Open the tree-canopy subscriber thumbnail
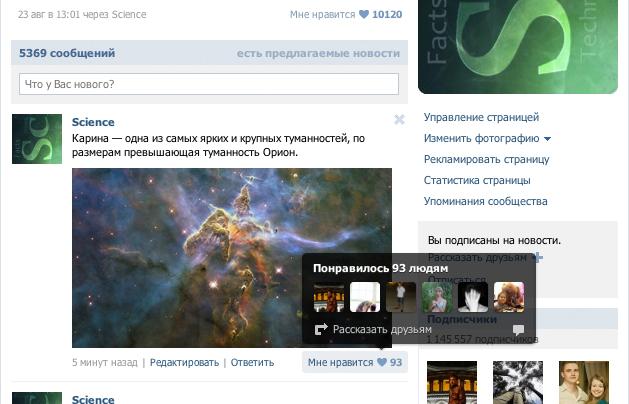The image size is (629, 404). (518, 382)
